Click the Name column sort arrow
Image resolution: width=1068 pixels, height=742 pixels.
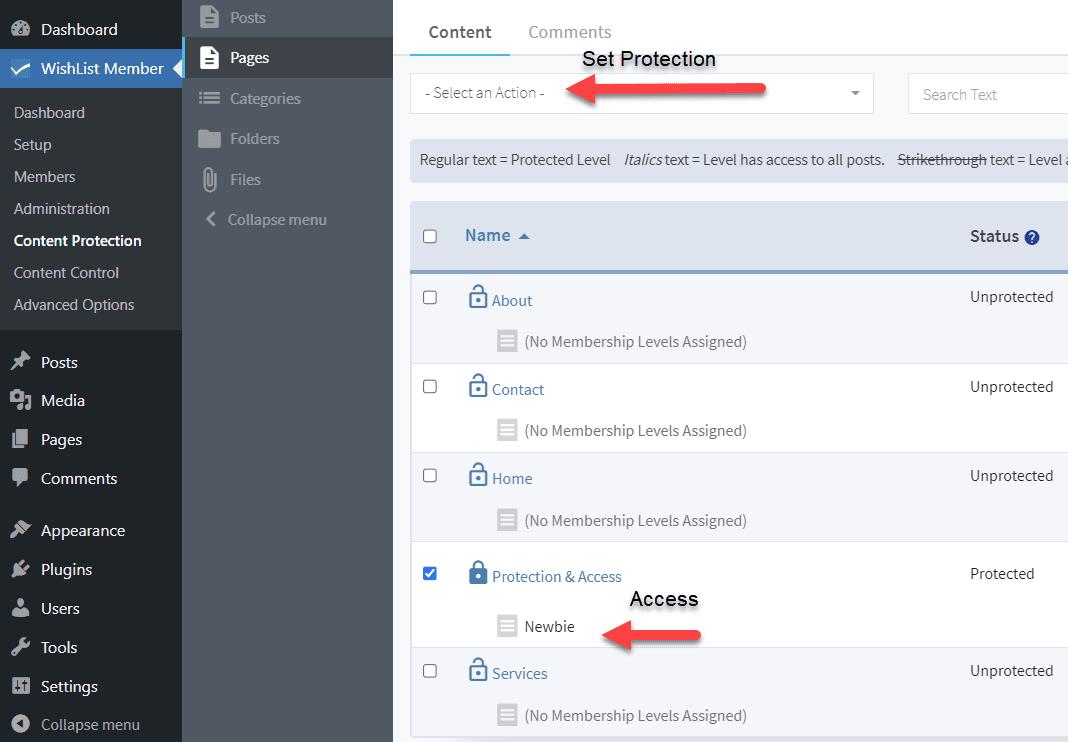tap(524, 236)
